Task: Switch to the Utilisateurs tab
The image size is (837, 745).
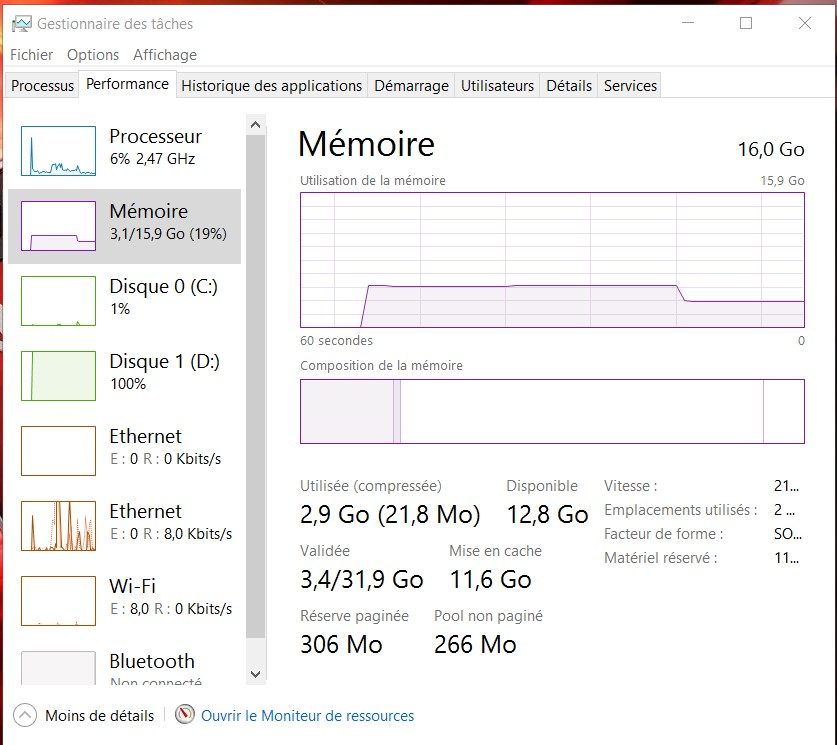Action: [x=497, y=85]
